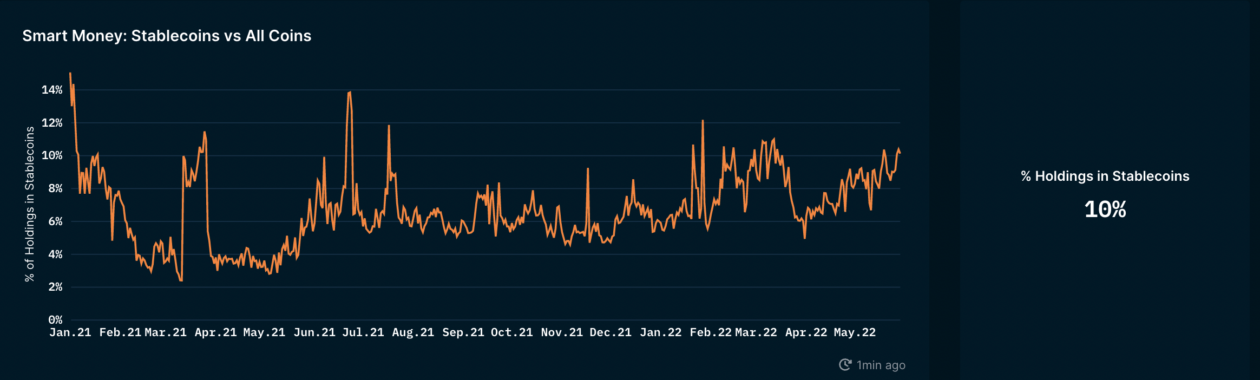Click the chart title Smart Money: Stablecoins vs All Coins
Viewport: 1260px width, 380px height.
coord(167,35)
